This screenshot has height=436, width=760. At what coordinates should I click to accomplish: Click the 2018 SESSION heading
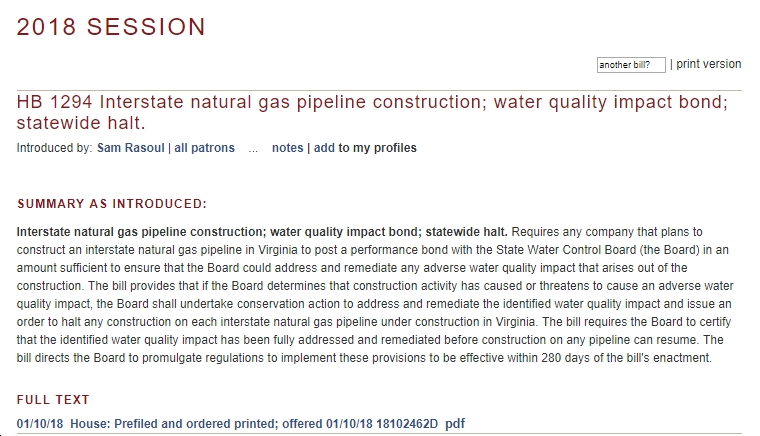(x=111, y=27)
